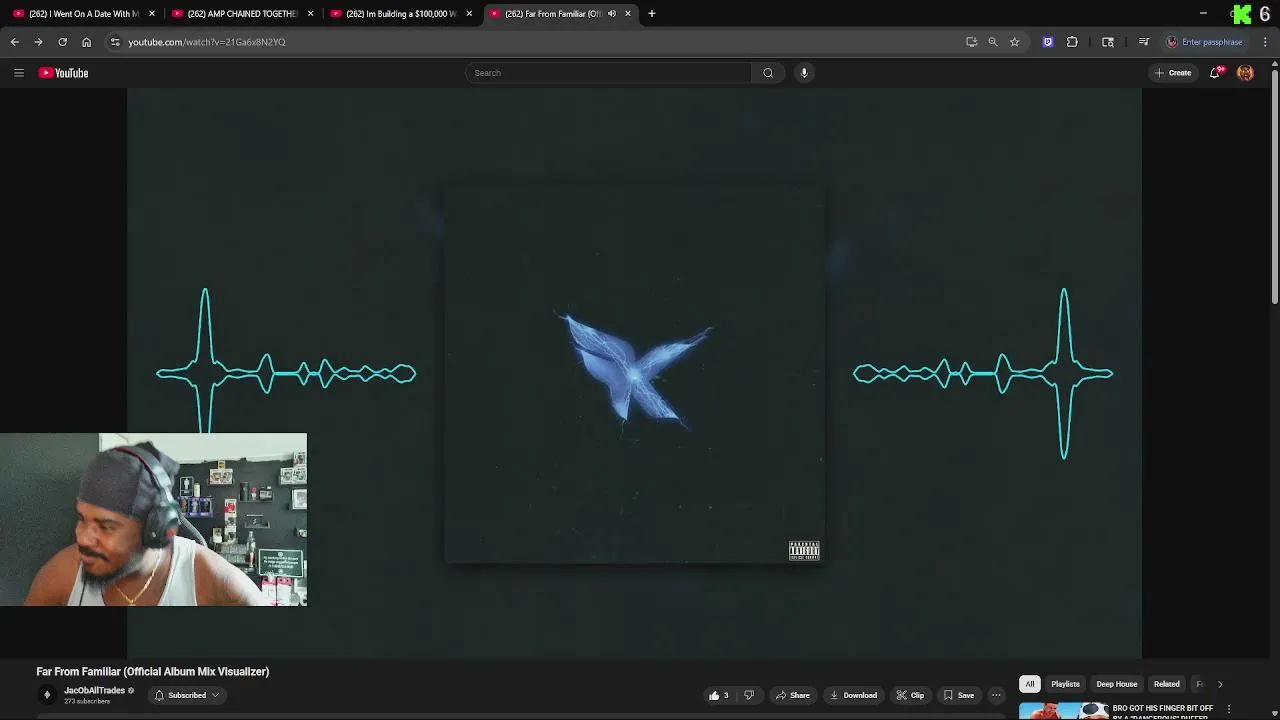Screen dimensions: 1280x720
Task: Open media controls in browser toolbar
Action: pos(1144,42)
